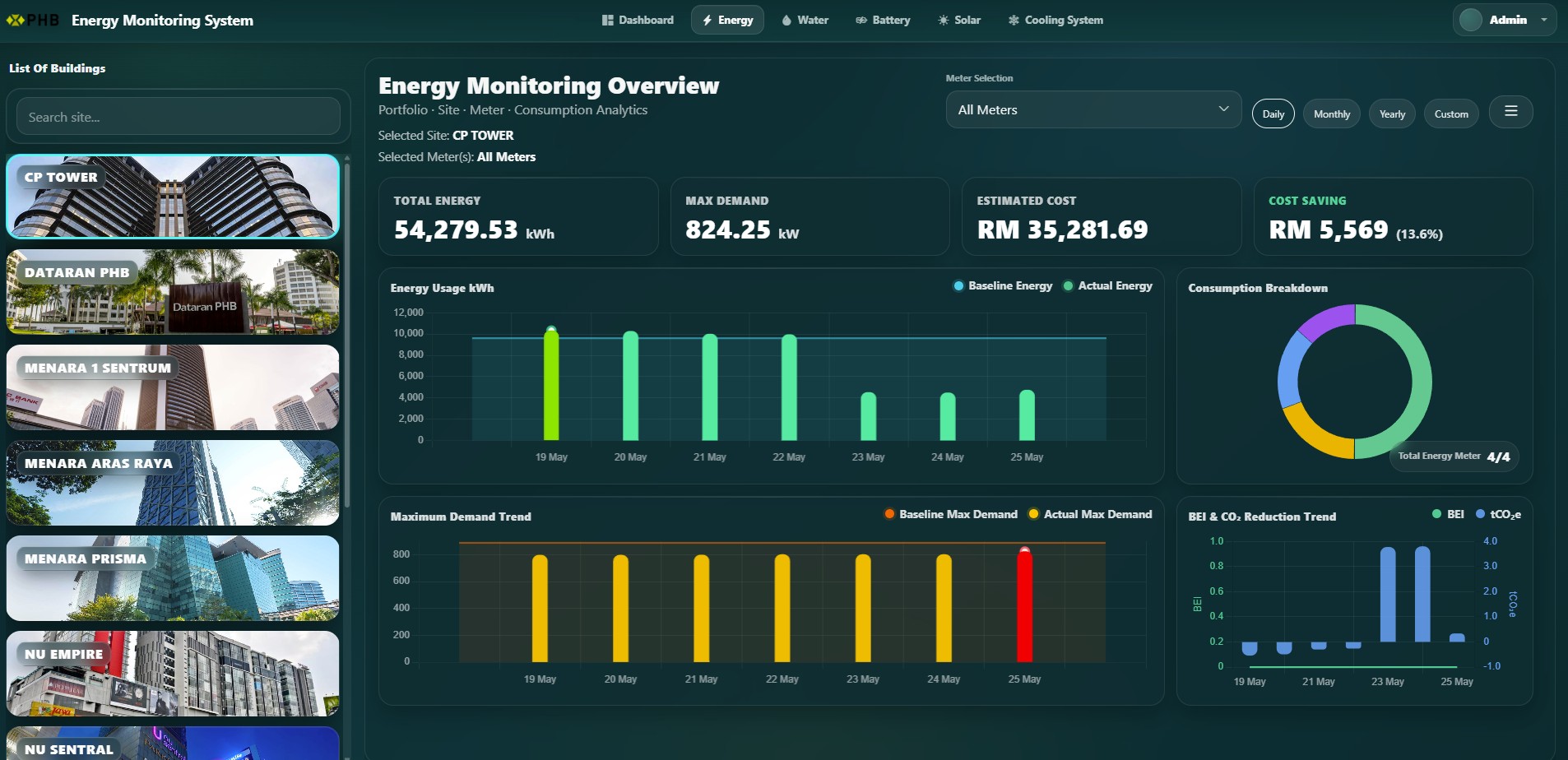Toggle Baseline Energy legend series
The image size is (1568, 760).
point(1003,285)
